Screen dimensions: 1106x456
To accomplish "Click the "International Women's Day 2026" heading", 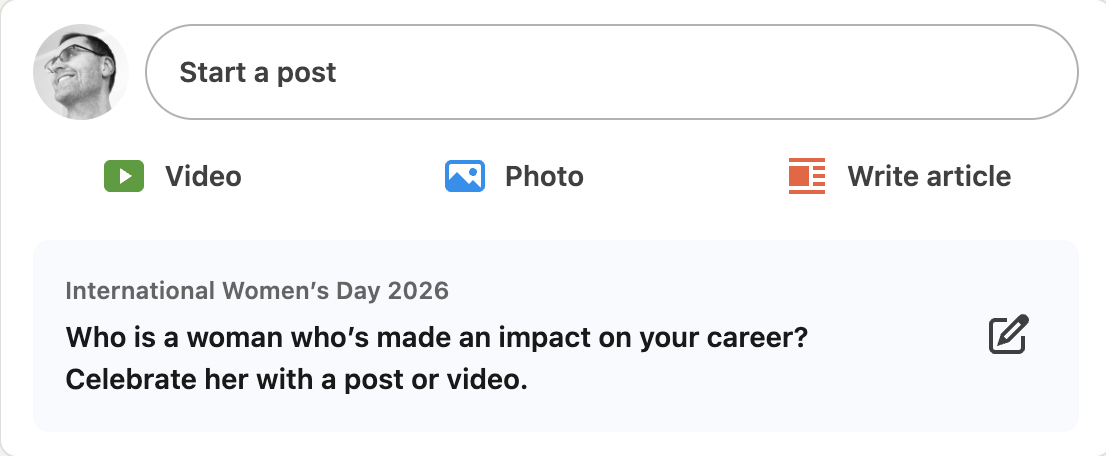I will 257,291.
